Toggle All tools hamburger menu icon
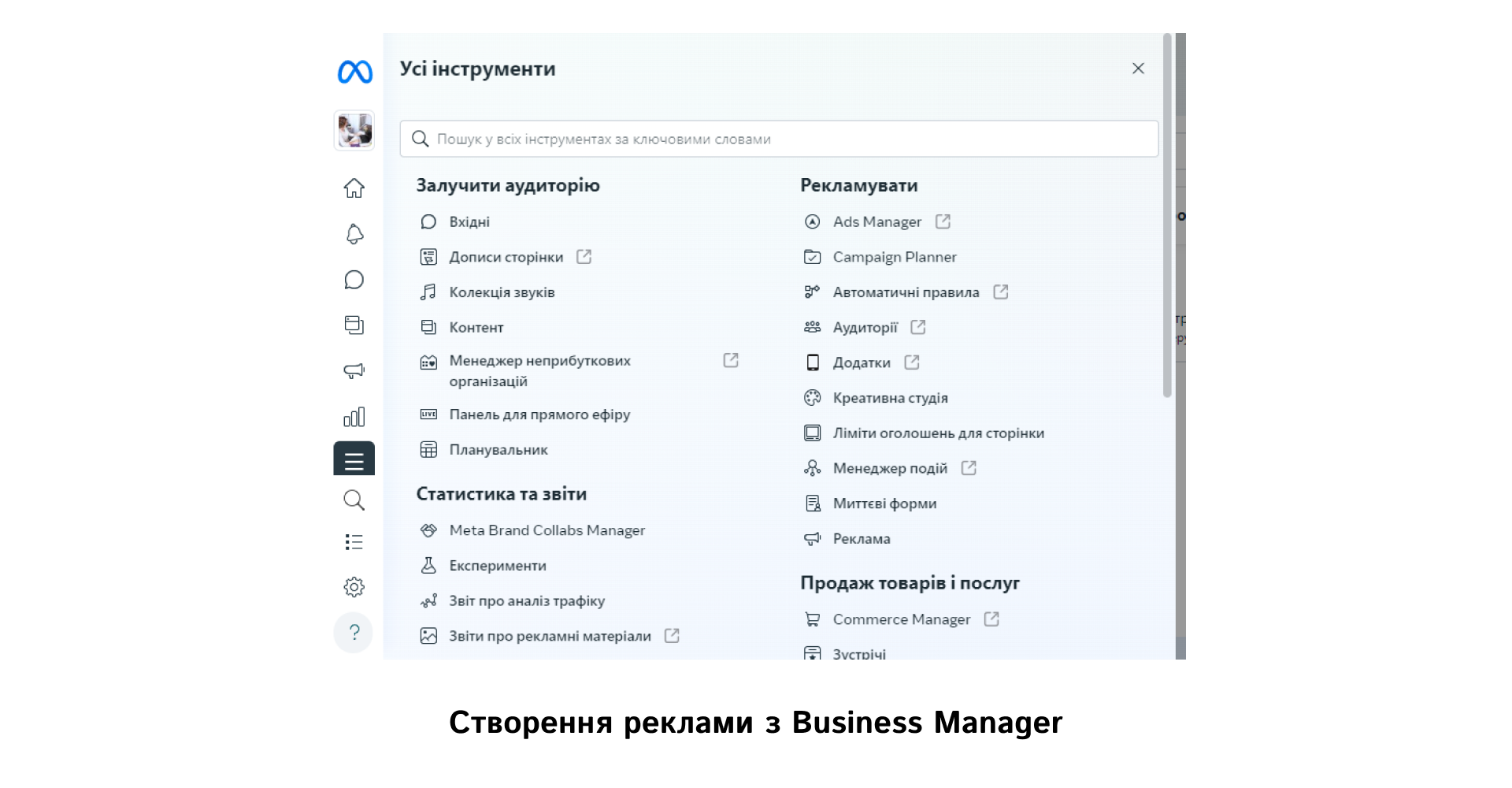 [x=354, y=459]
